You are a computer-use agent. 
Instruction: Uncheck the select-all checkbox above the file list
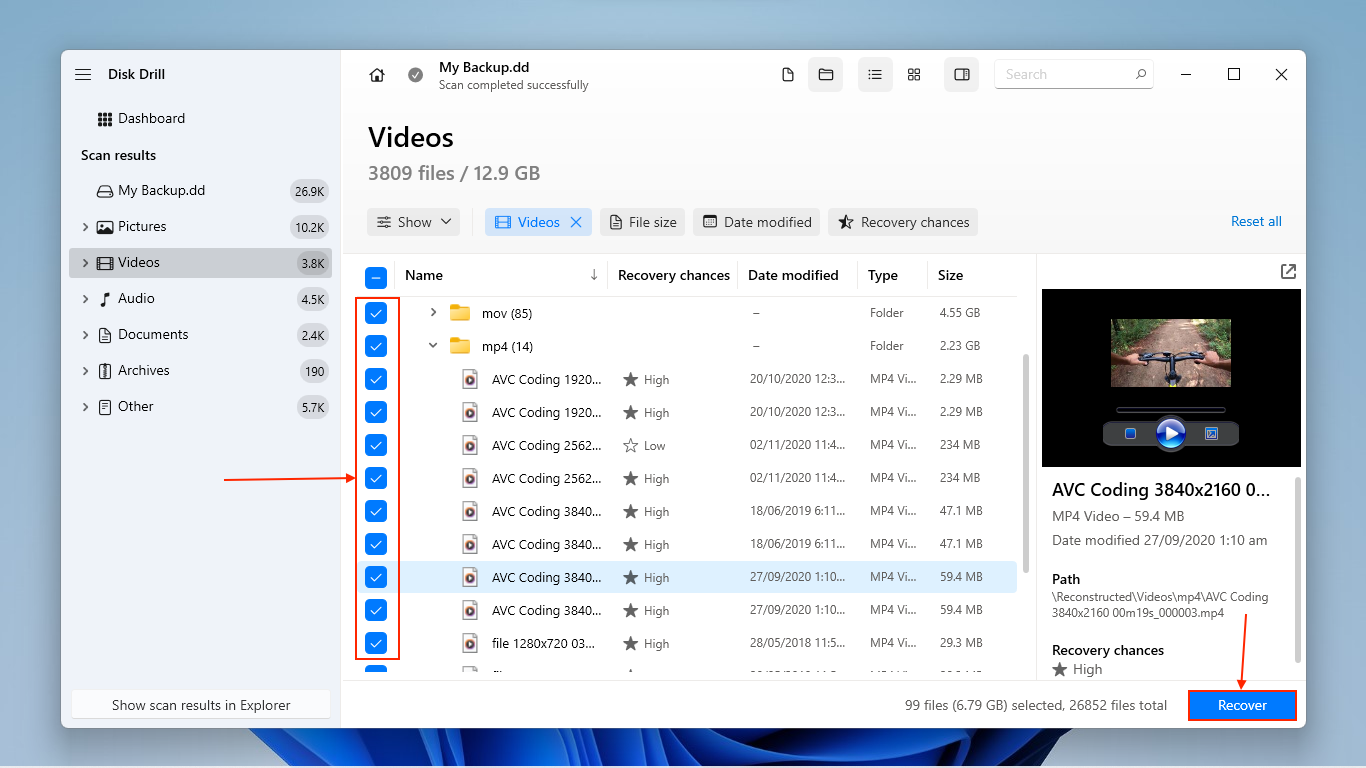coord(376,277)
